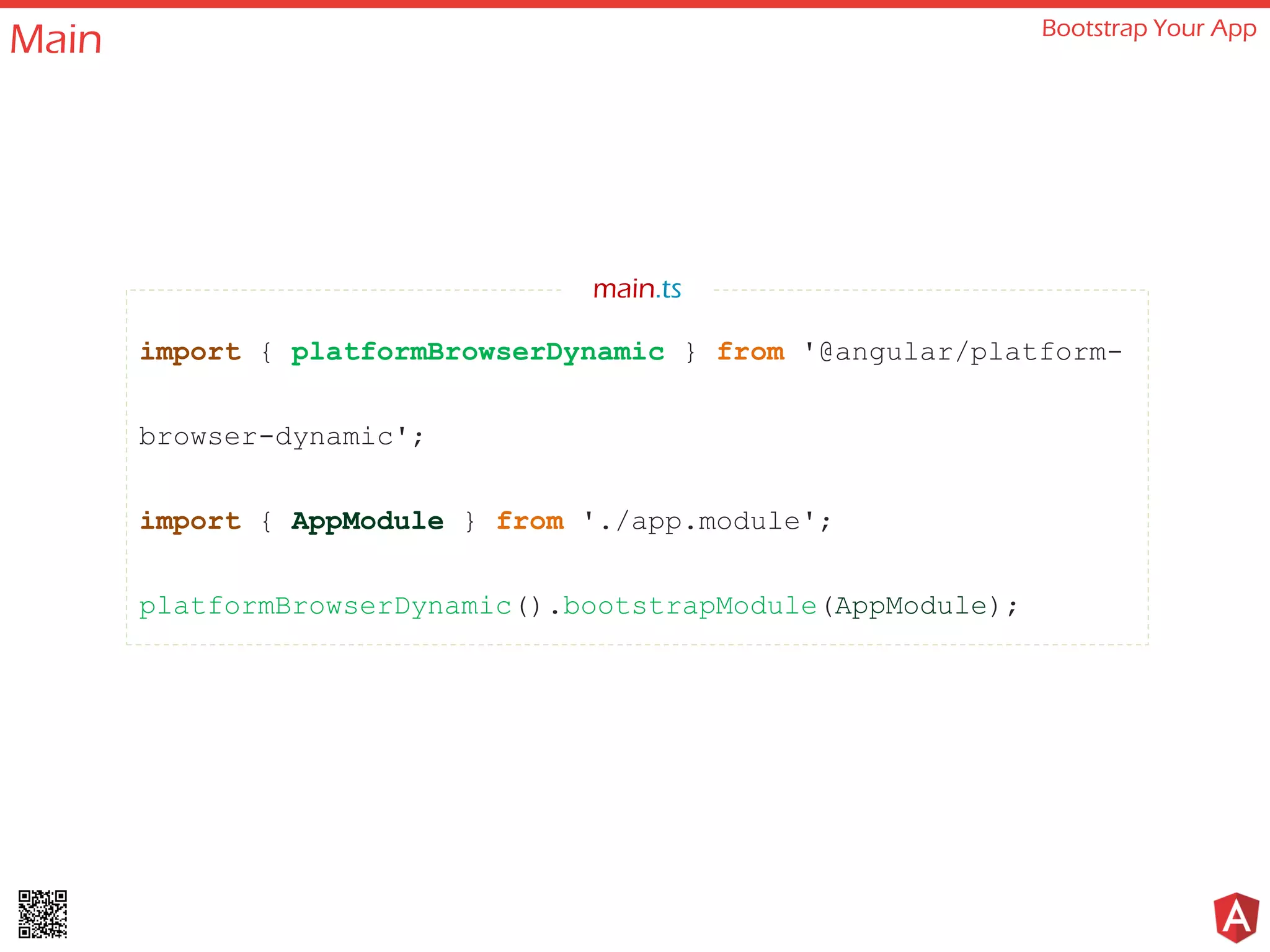Image resolution: width=1270 pixels, height=952 pixels.
Task: Click the first orange 'from' keyword
Action: [x=751, y=352]
